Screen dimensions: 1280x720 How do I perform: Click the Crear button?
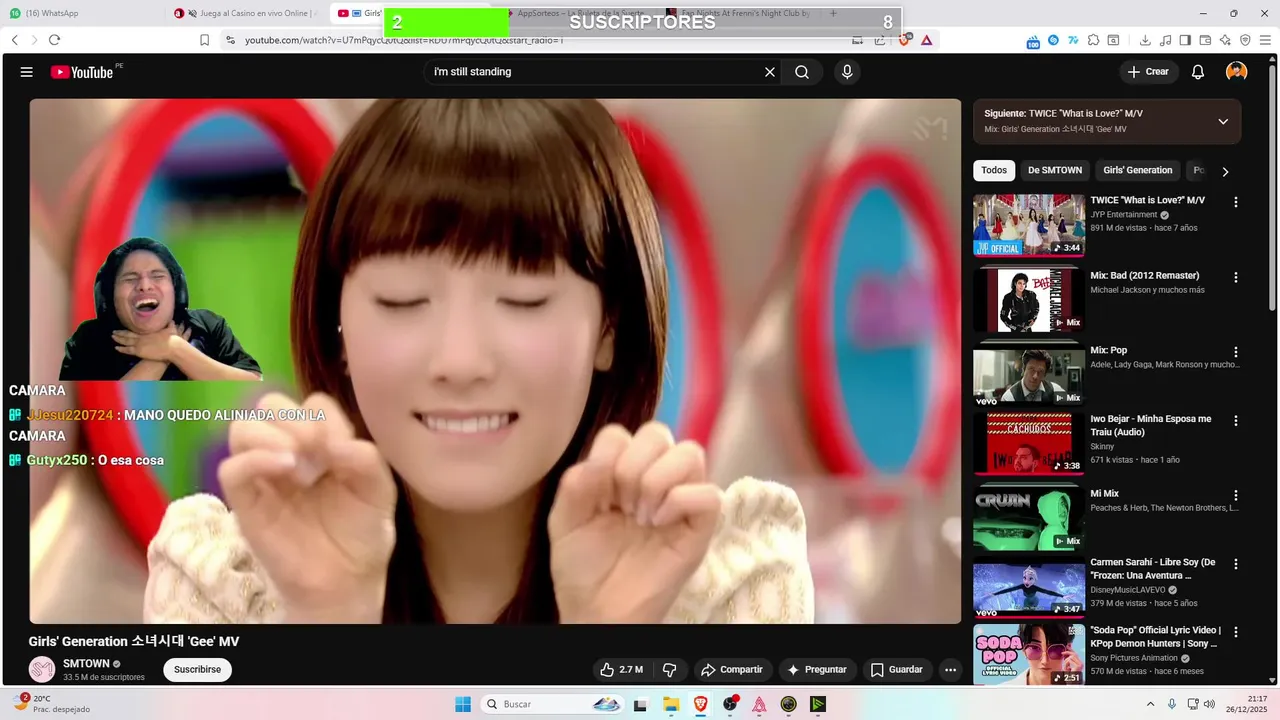coord(1148,72)
